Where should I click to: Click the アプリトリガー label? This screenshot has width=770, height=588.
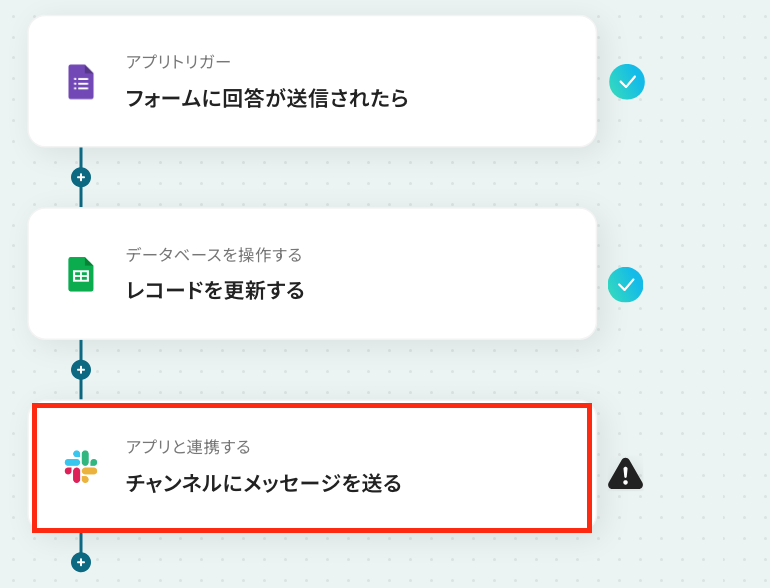click(x=178, y=62)
